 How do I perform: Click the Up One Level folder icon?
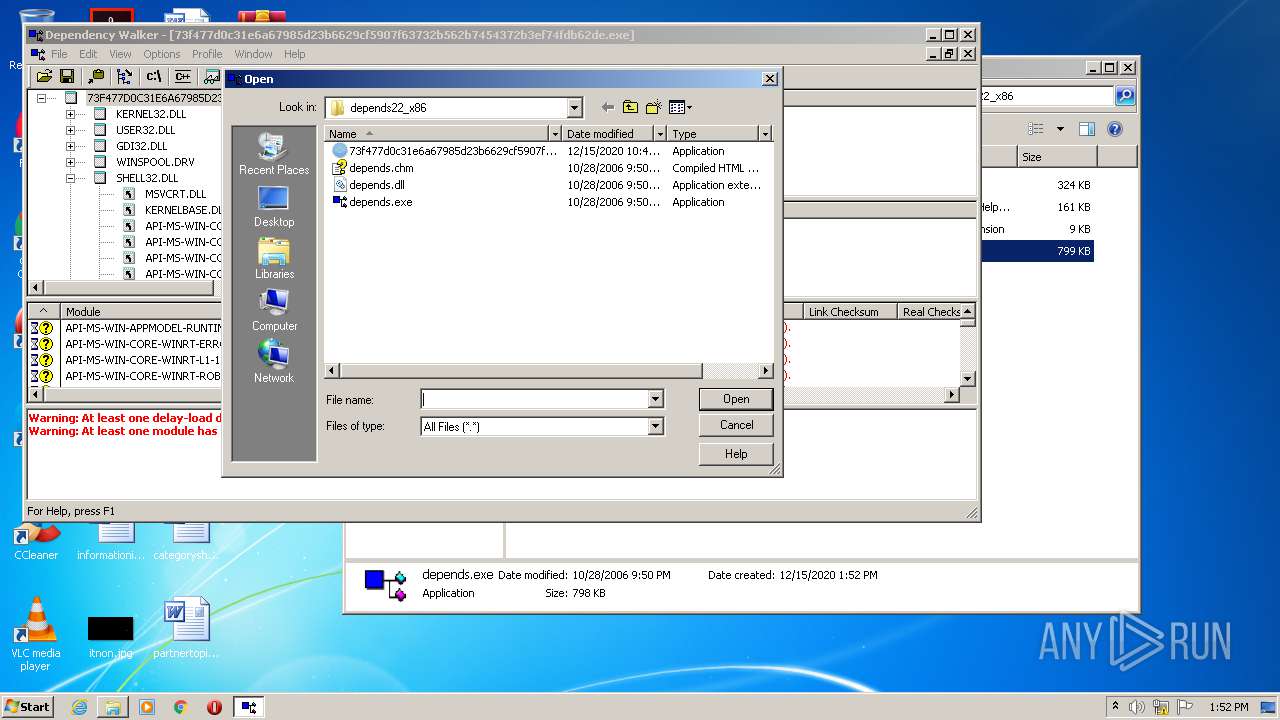(x=630, y=107)
